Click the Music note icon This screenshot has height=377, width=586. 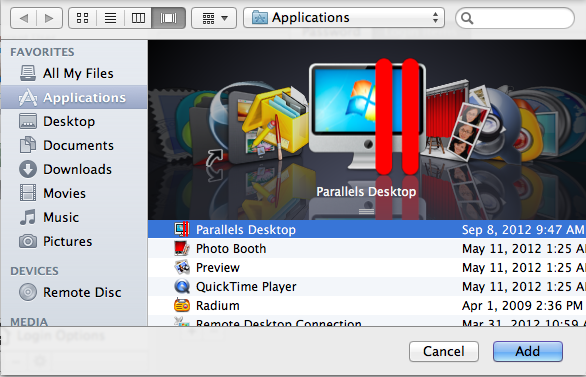28,217
